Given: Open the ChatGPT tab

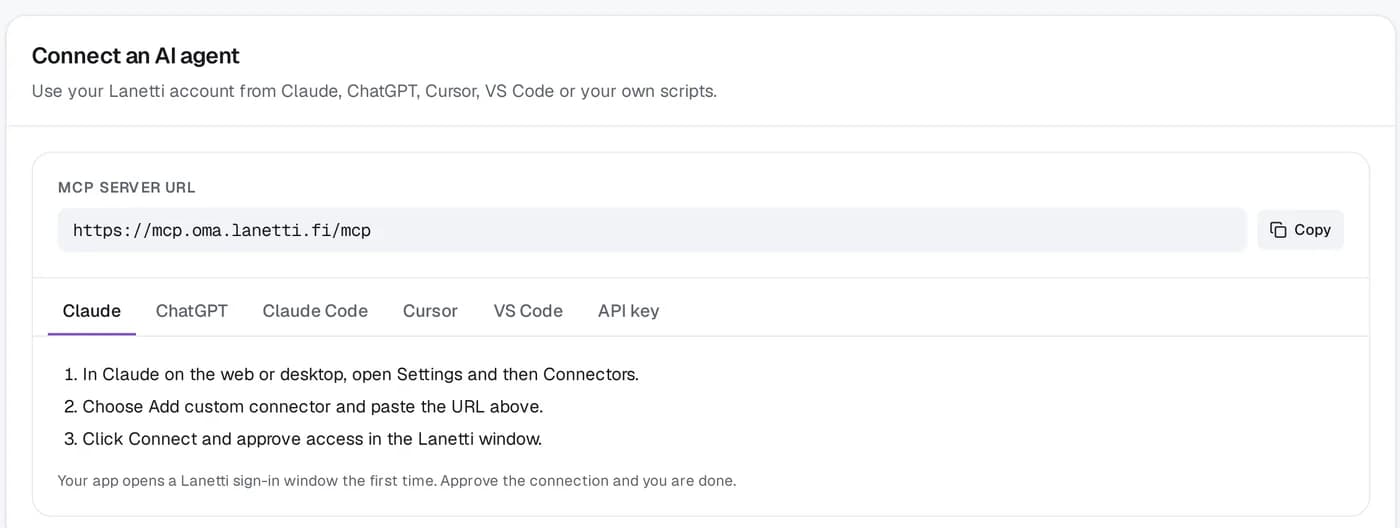Looking at the screenshot, I should click(x=192, y=311).
